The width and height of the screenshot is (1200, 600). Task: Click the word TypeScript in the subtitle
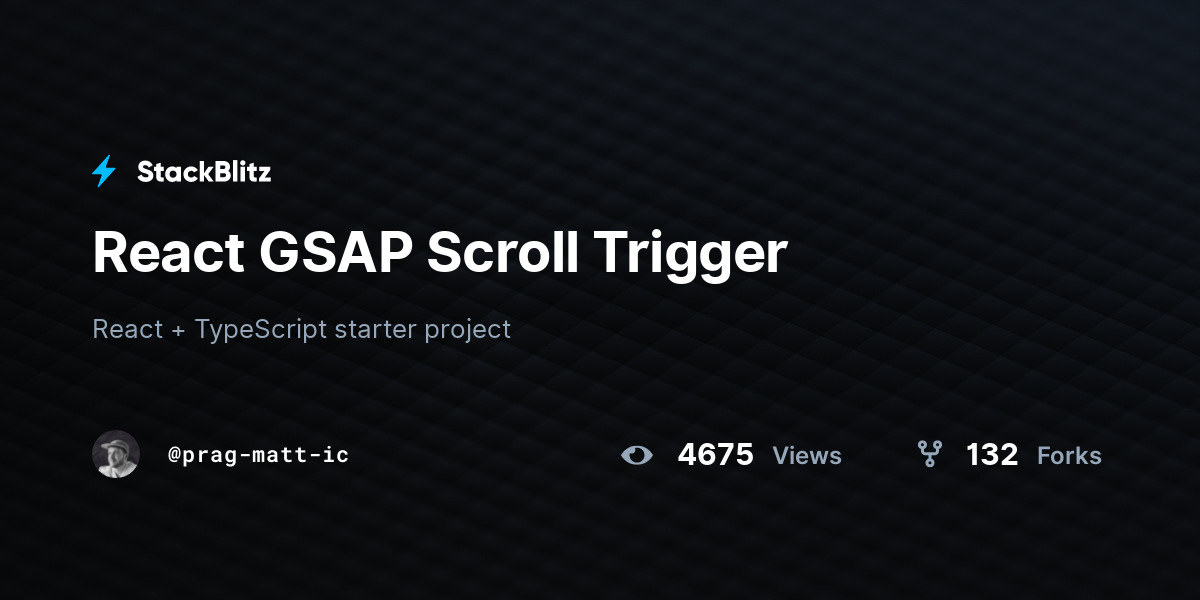click(261, 329)
